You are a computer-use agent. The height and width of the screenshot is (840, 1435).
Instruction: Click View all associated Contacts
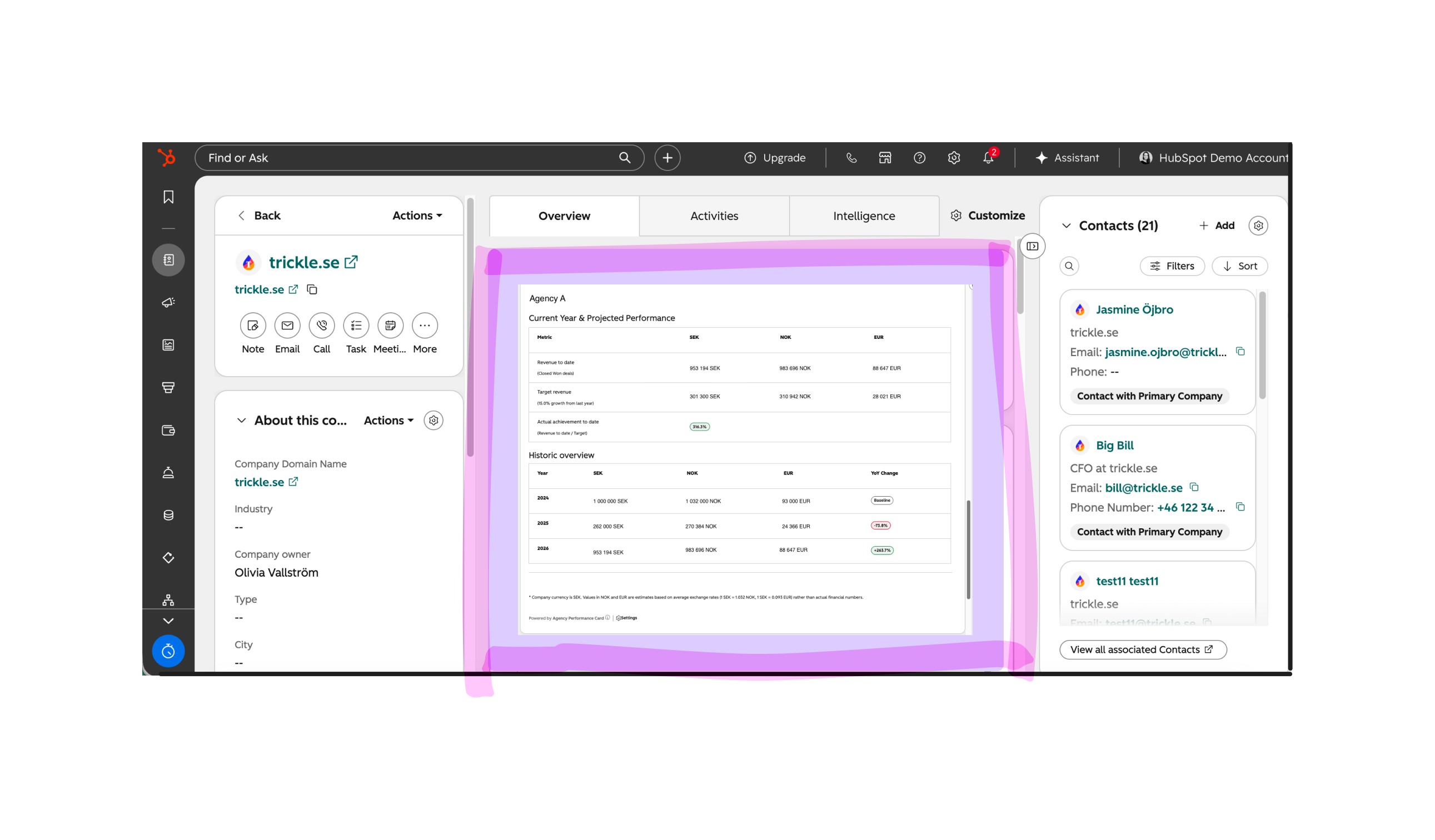pos(1142,650)
